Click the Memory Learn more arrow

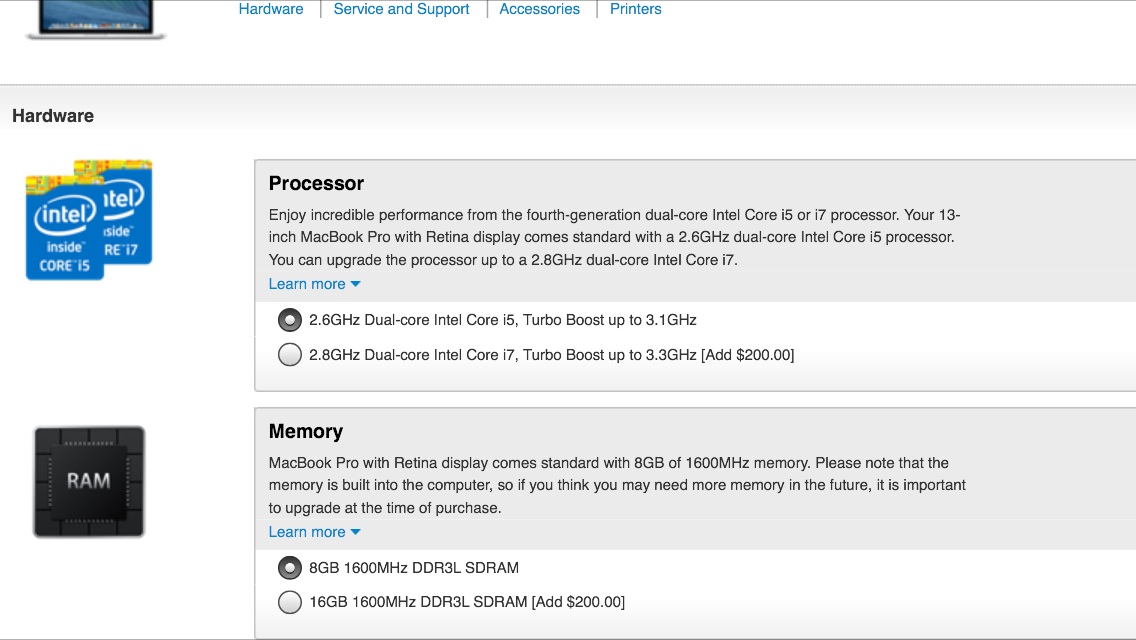coord(355,532)
